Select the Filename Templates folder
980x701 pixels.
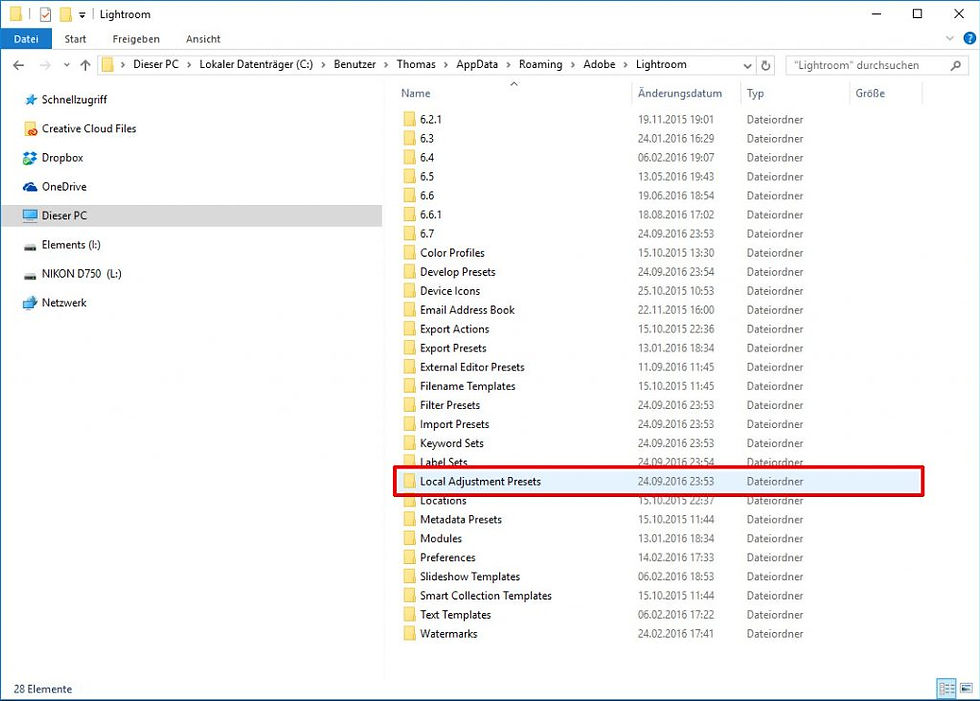(x=468, y=386)
